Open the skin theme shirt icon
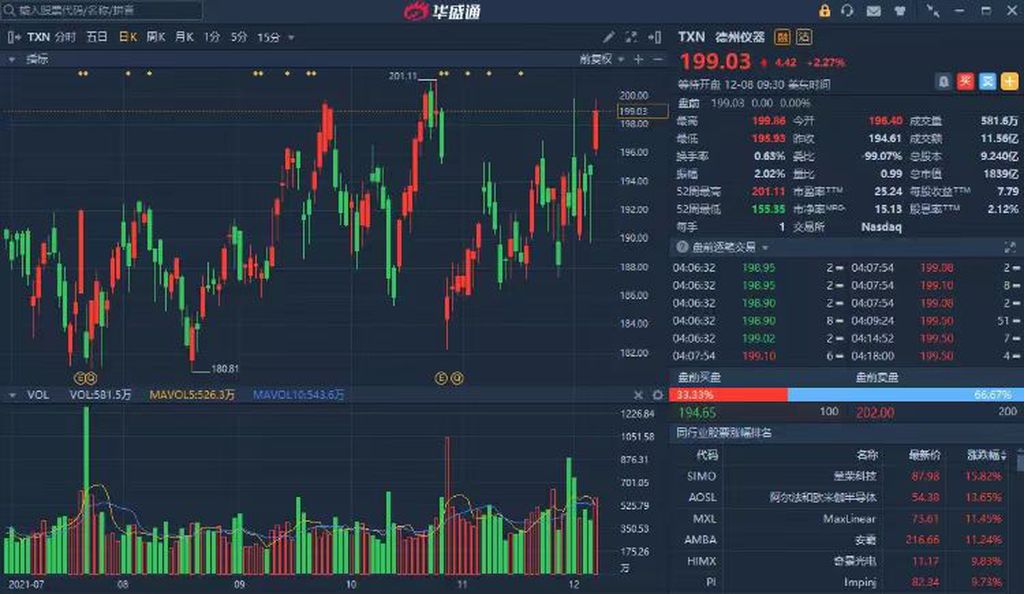Viewport: 1024px width, 594px height. click(900, 10)
